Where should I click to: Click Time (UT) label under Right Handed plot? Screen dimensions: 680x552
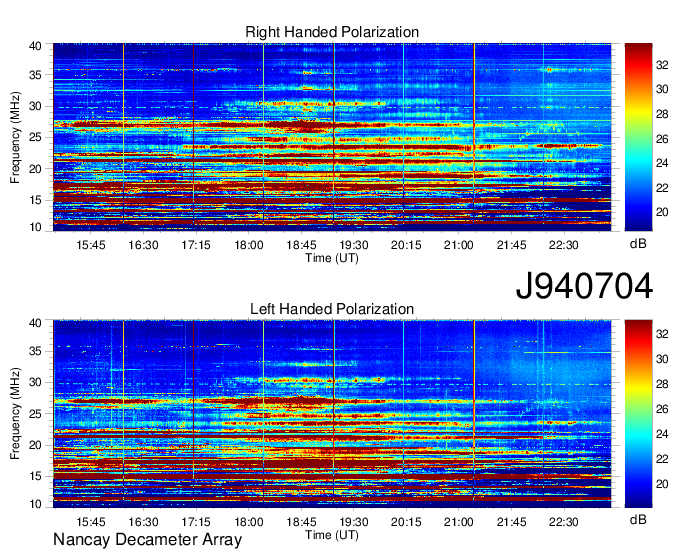[332, 258]
